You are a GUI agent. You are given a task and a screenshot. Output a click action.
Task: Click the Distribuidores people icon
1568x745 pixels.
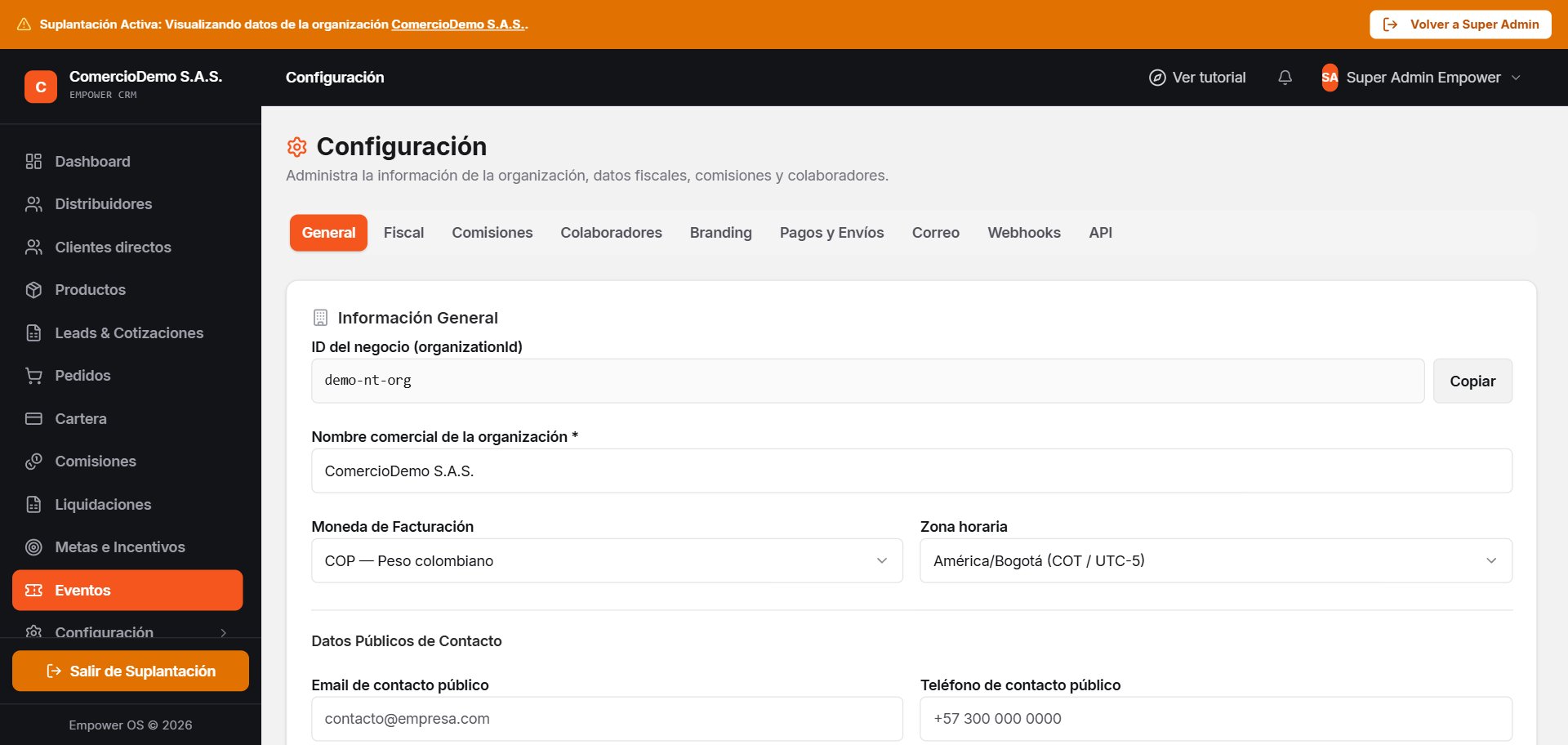pos(33,204)
